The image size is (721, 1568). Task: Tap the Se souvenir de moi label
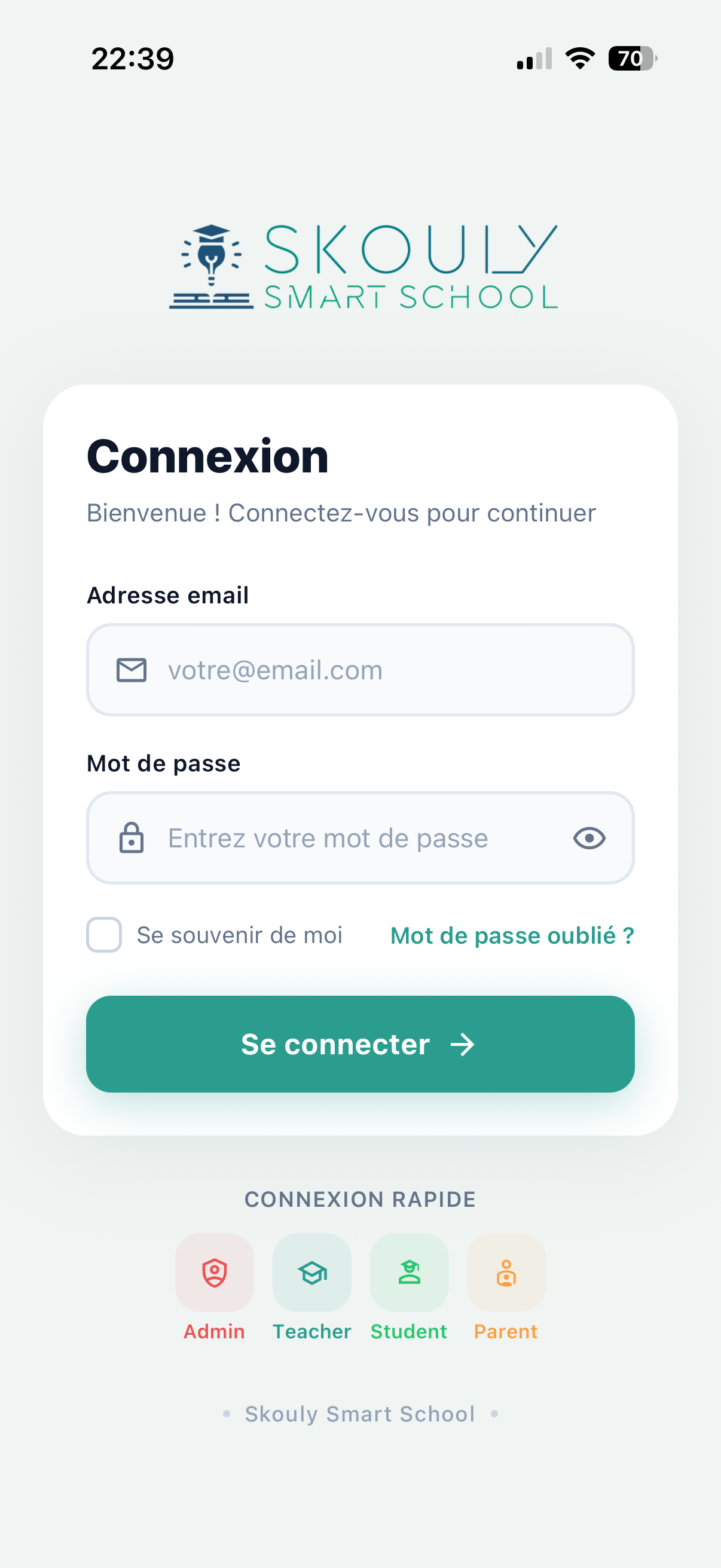click(x=239, y=935)
